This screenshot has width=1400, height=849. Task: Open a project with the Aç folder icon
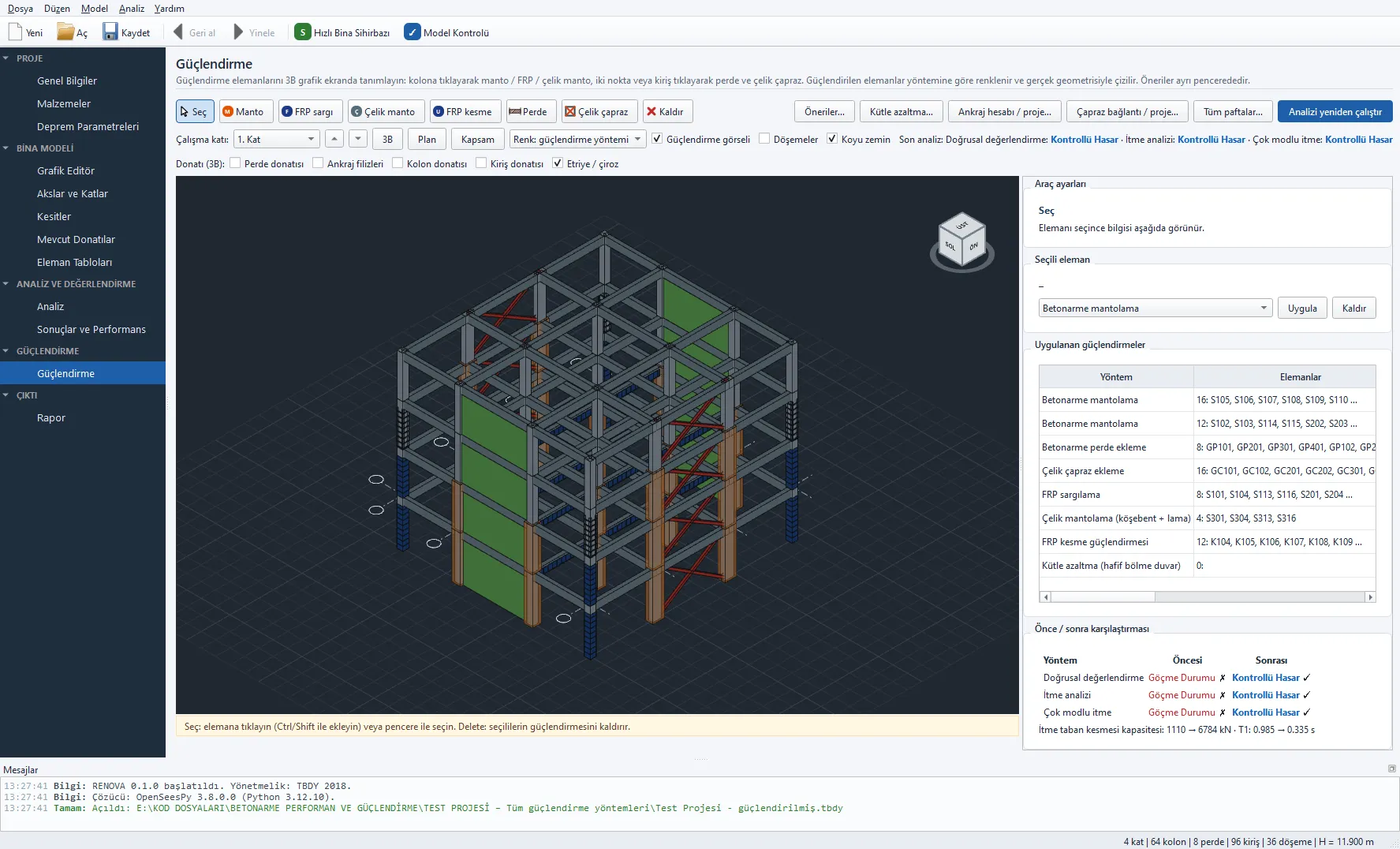[x=65, y=32]
